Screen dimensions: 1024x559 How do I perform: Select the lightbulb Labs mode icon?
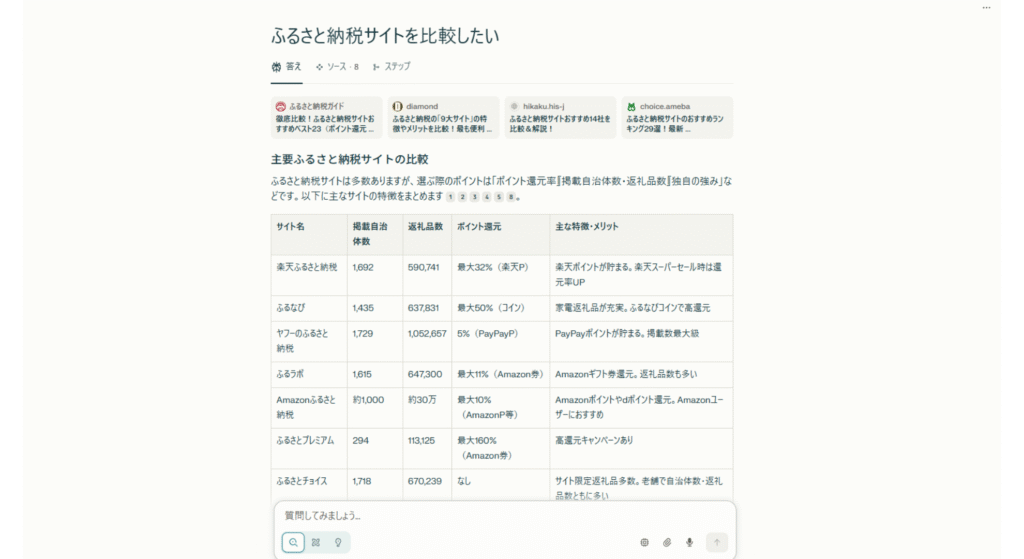pos(338,542)
